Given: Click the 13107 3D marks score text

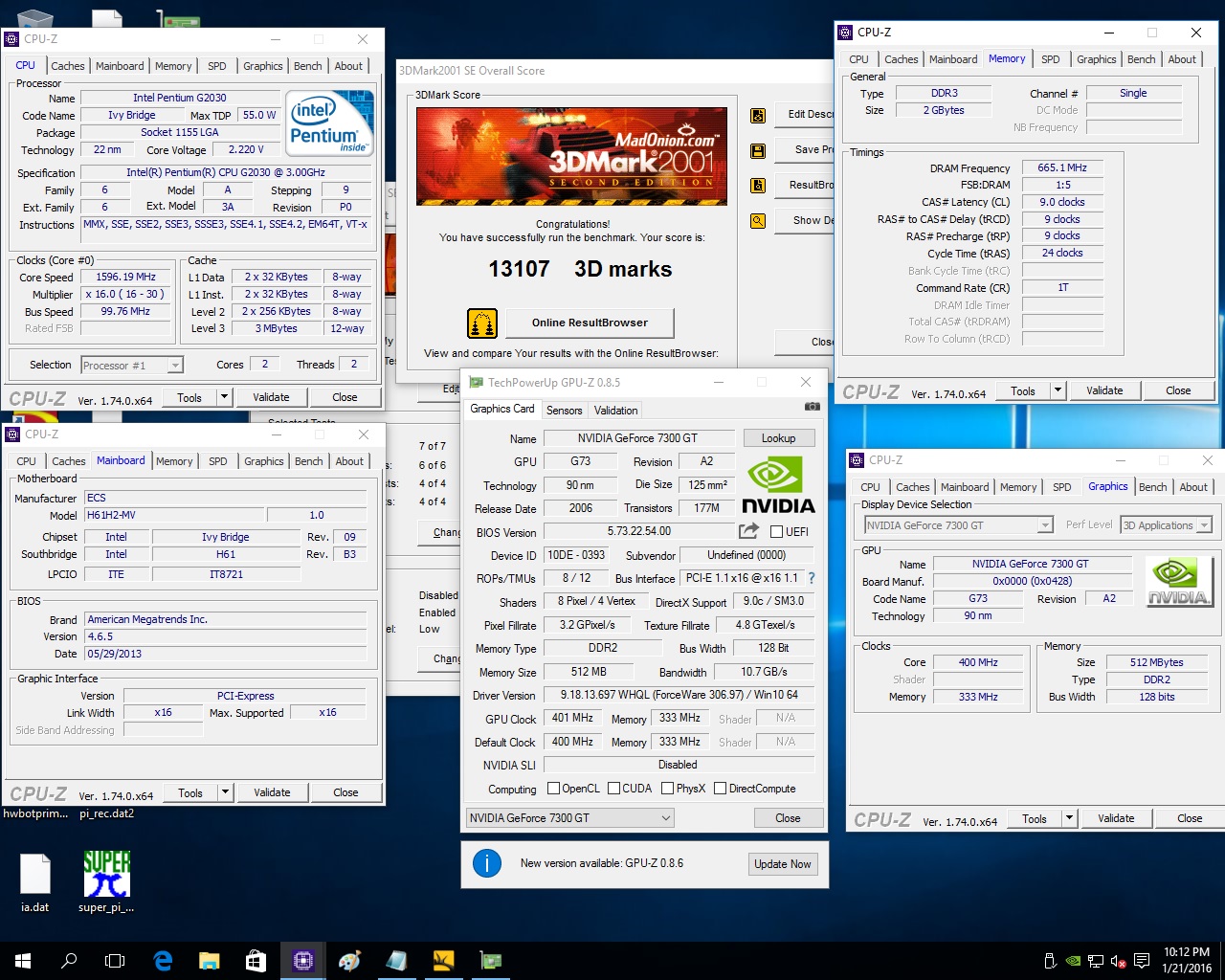Looking at the screenshot, I should [580, 269].
